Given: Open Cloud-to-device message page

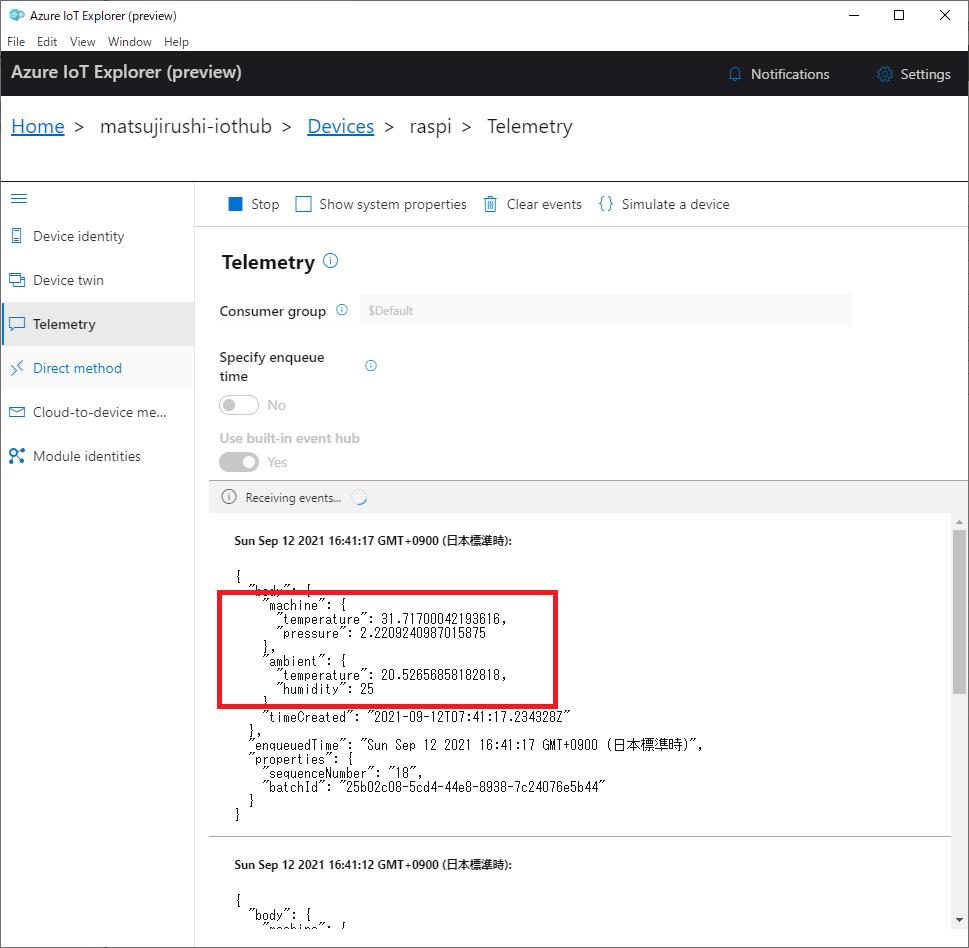Looking at the screenshot, I should click(x=98, y=412).
